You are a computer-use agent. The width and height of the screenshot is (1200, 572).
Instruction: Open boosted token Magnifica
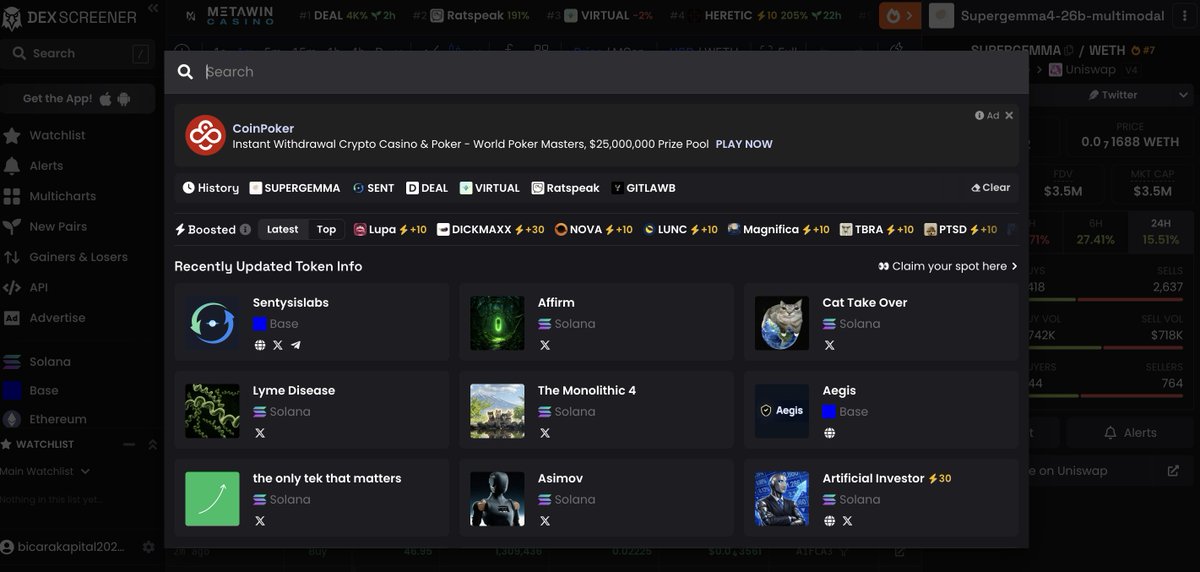(x=779, y=229)
